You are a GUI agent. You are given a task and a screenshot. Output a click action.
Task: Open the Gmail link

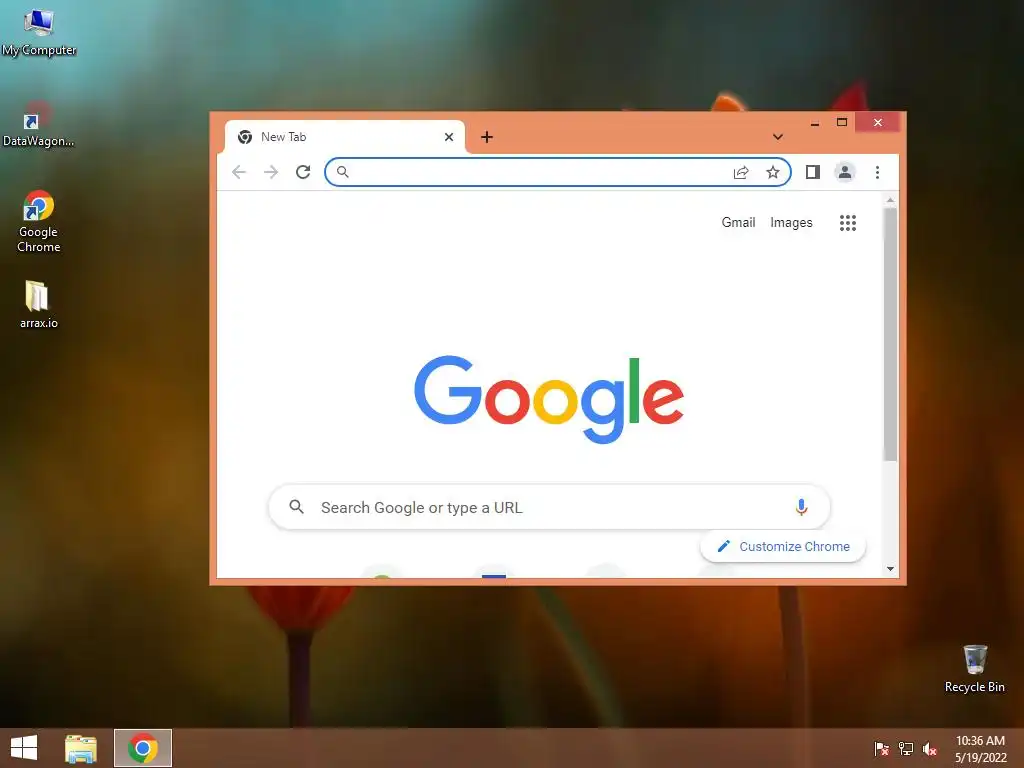pos(739,222)
